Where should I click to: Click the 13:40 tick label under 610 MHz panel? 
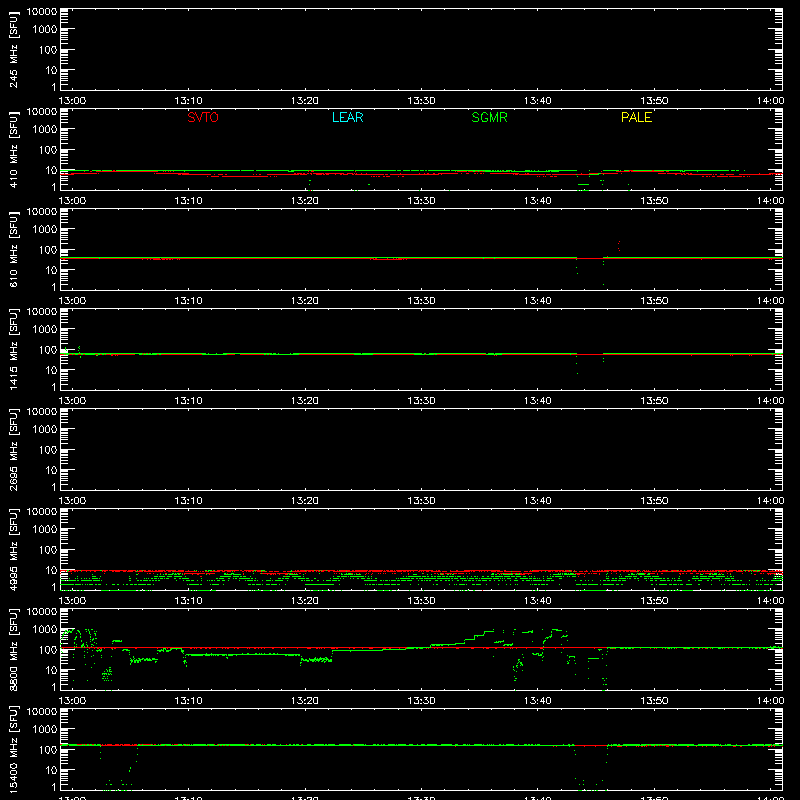pyautogui.click(x=537, y=301)
